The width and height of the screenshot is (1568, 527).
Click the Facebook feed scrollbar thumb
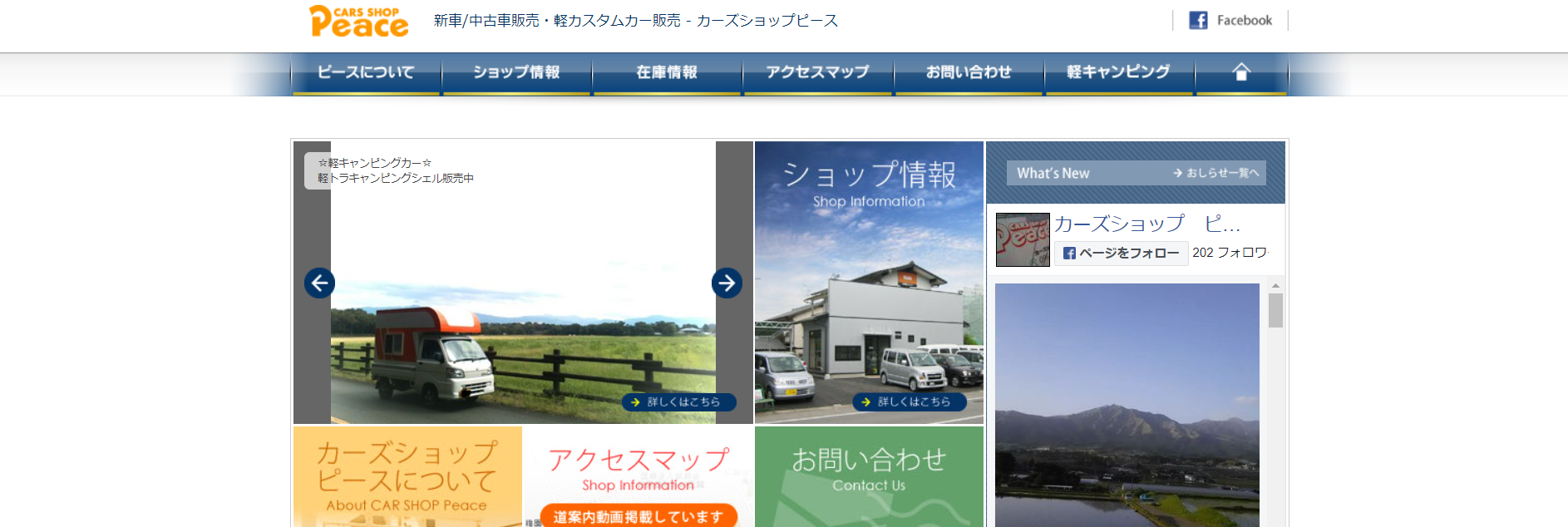click(1275, 311)
